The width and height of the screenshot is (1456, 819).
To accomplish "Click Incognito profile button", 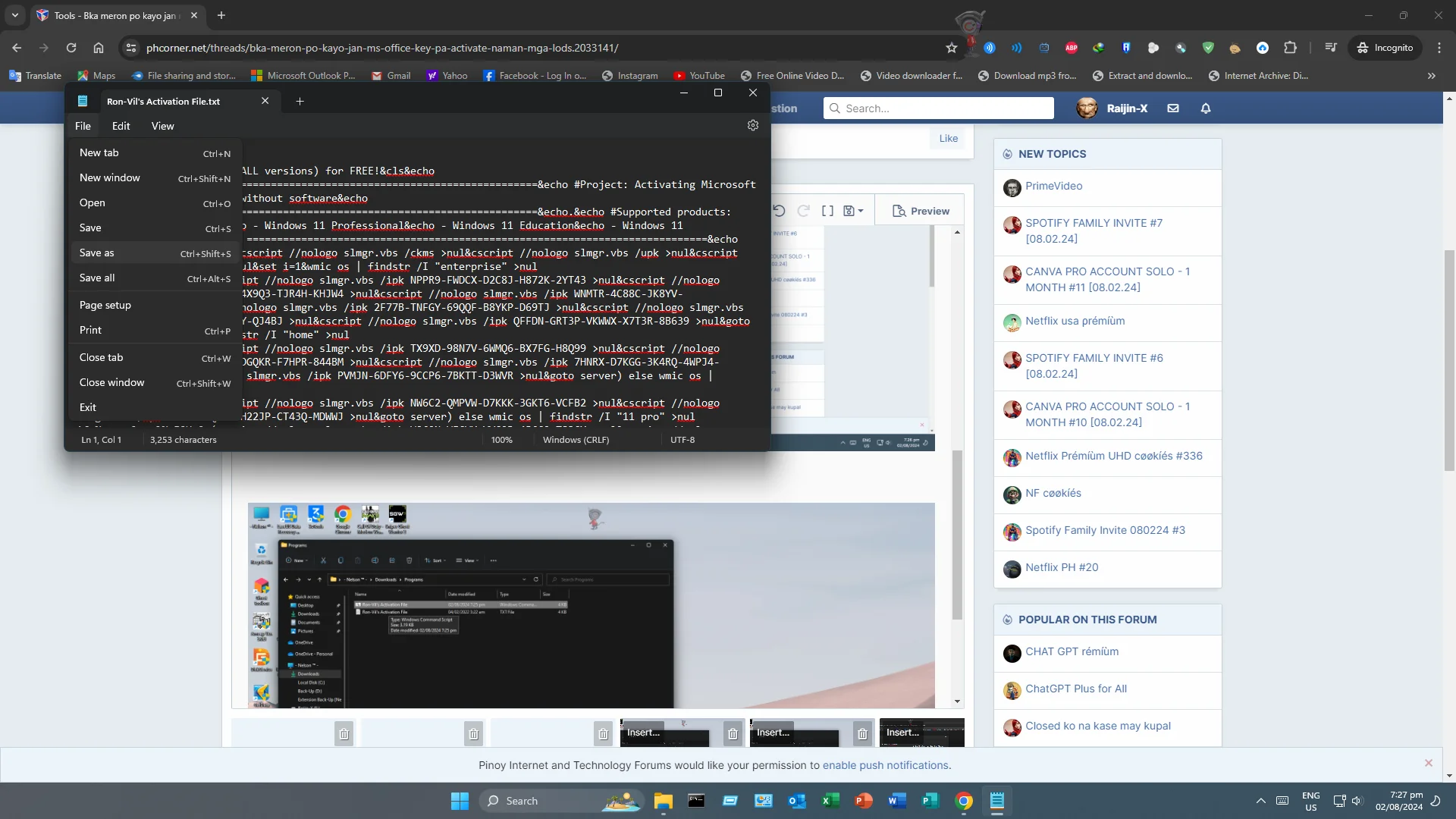I will [1385, 48].
